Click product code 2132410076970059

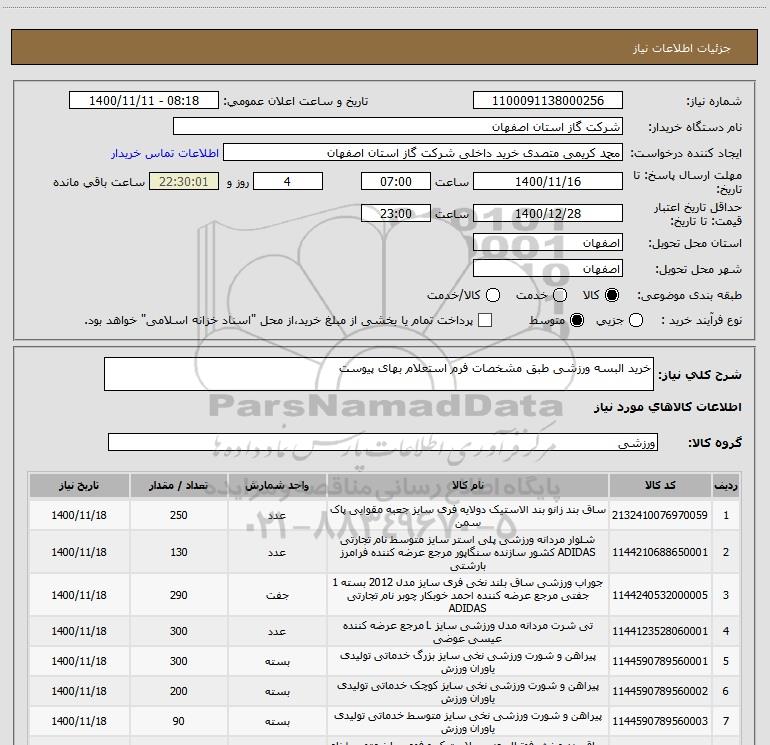coord(660,515)
